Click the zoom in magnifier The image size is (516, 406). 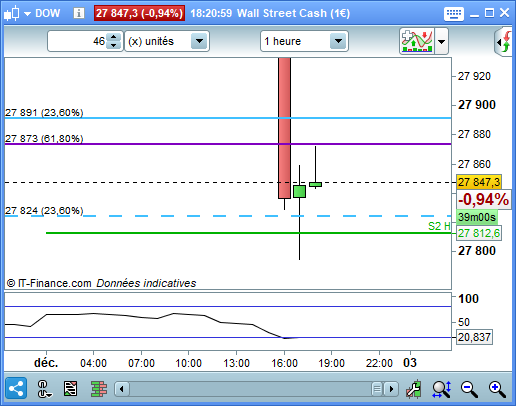click(x=497, y=389)
